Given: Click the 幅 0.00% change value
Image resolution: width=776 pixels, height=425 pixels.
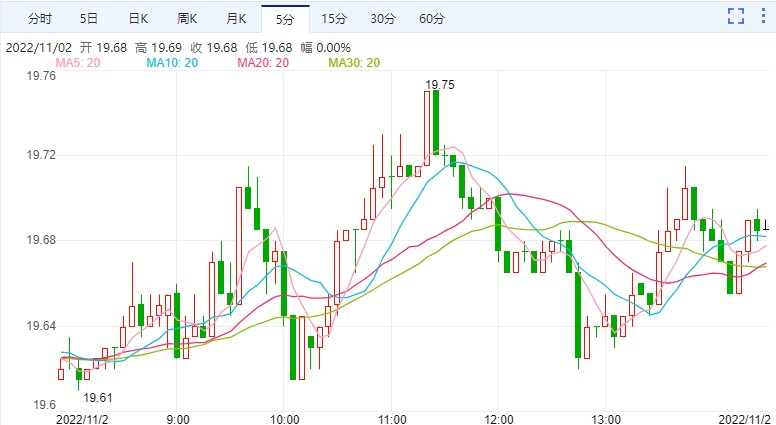Looking at the screenshot, I should 326,48.
